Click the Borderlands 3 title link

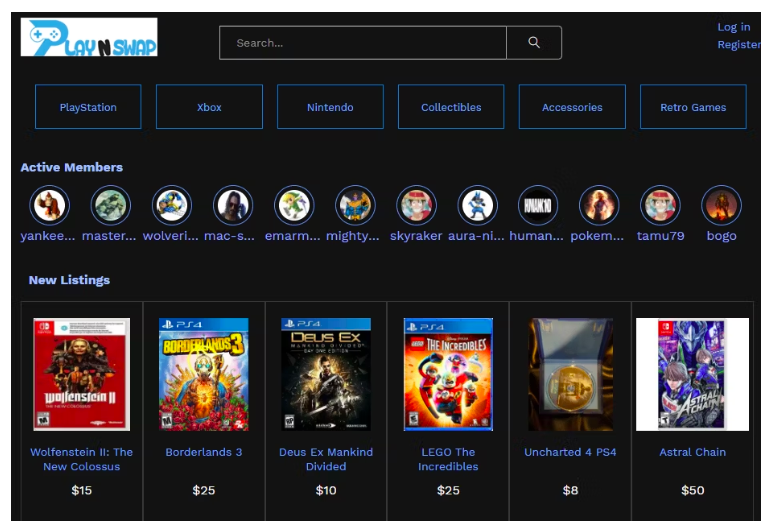click(204, 452)
